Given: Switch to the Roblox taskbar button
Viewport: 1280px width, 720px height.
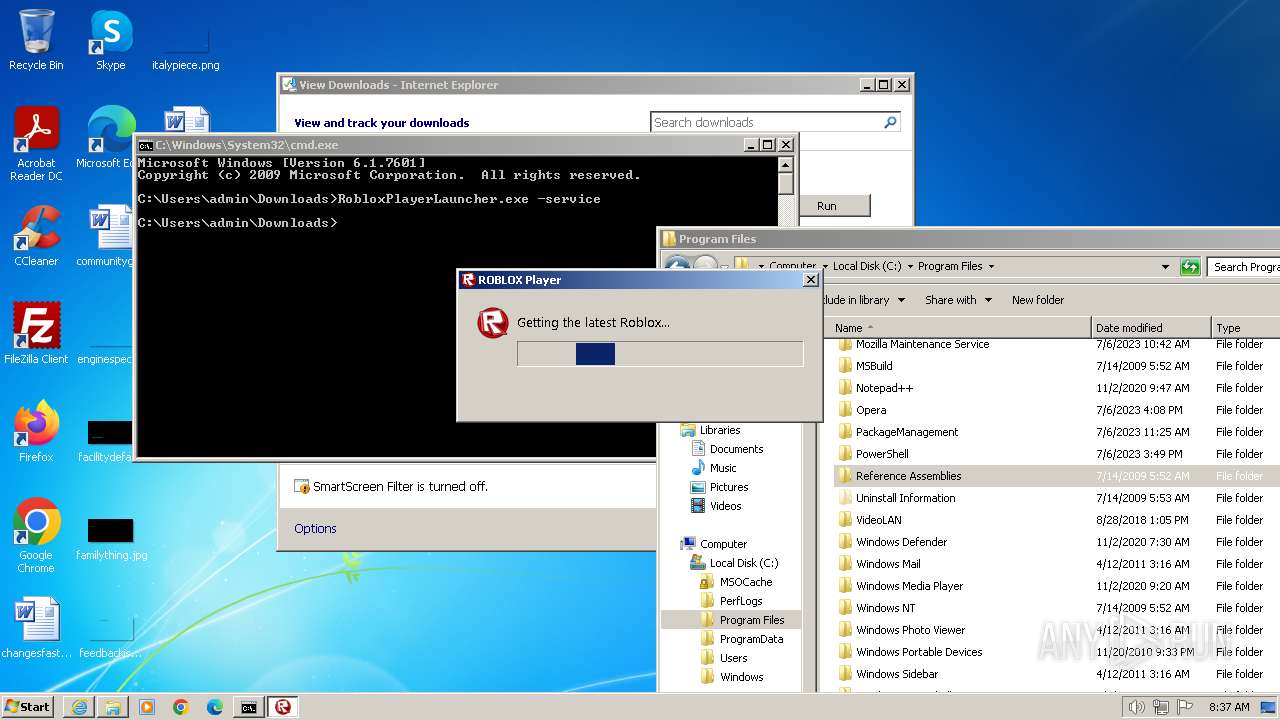Looking at the screenshot, I should click(x=283, y=707).
